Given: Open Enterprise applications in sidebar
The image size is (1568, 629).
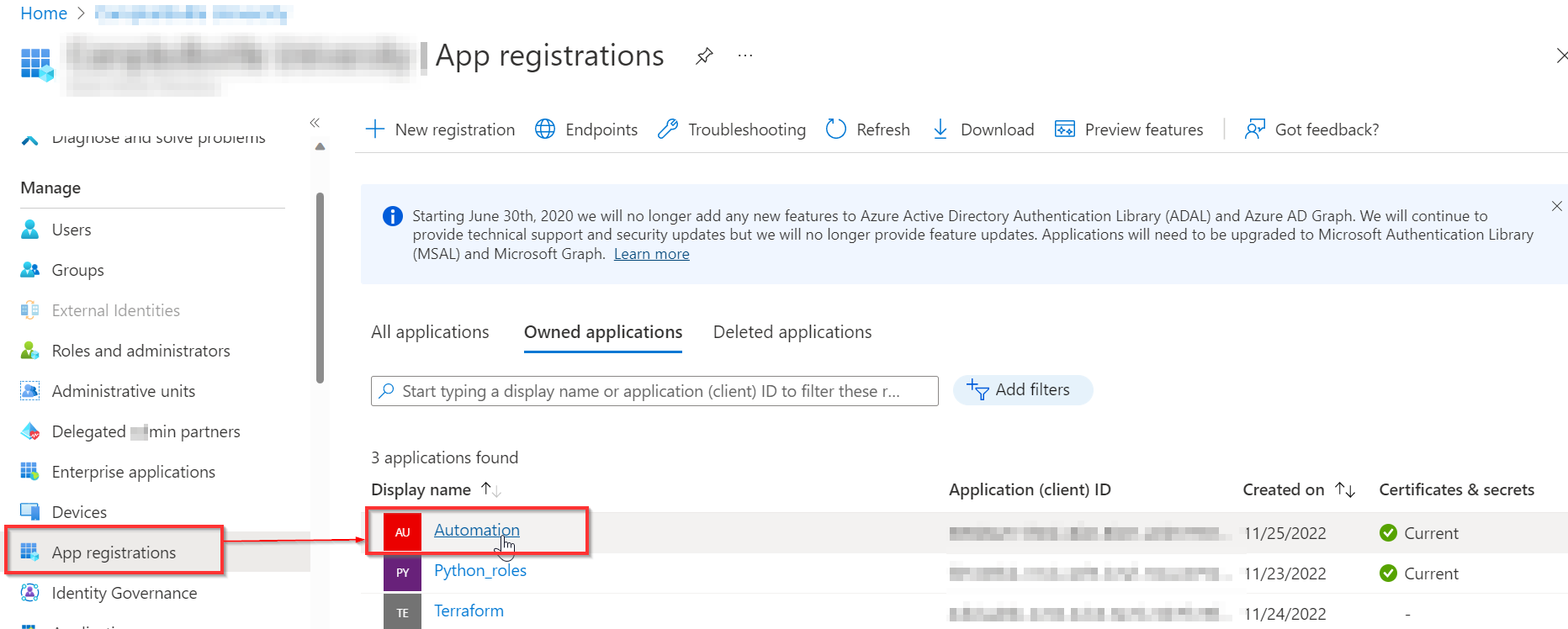Looking at the screenshot, I should (133, 472).
